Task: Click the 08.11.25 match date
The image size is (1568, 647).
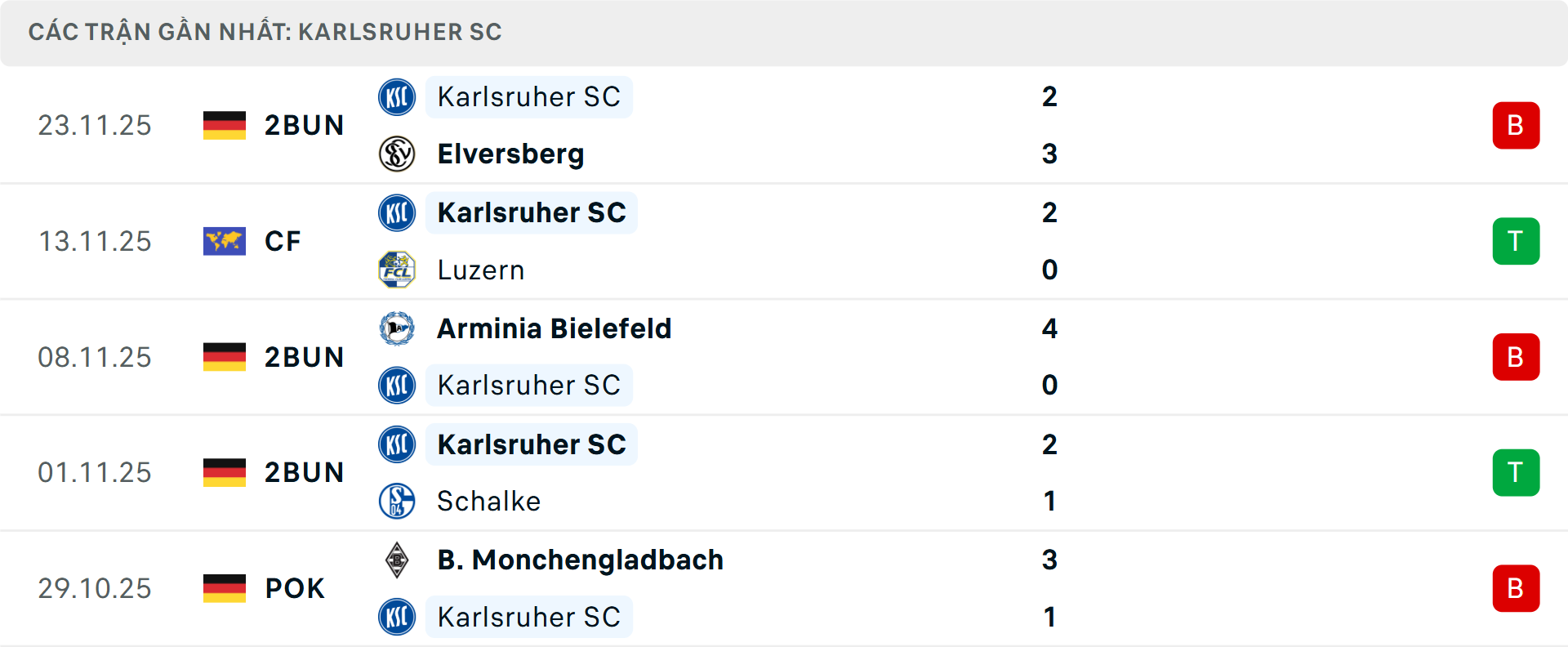Action: (95, 357)
